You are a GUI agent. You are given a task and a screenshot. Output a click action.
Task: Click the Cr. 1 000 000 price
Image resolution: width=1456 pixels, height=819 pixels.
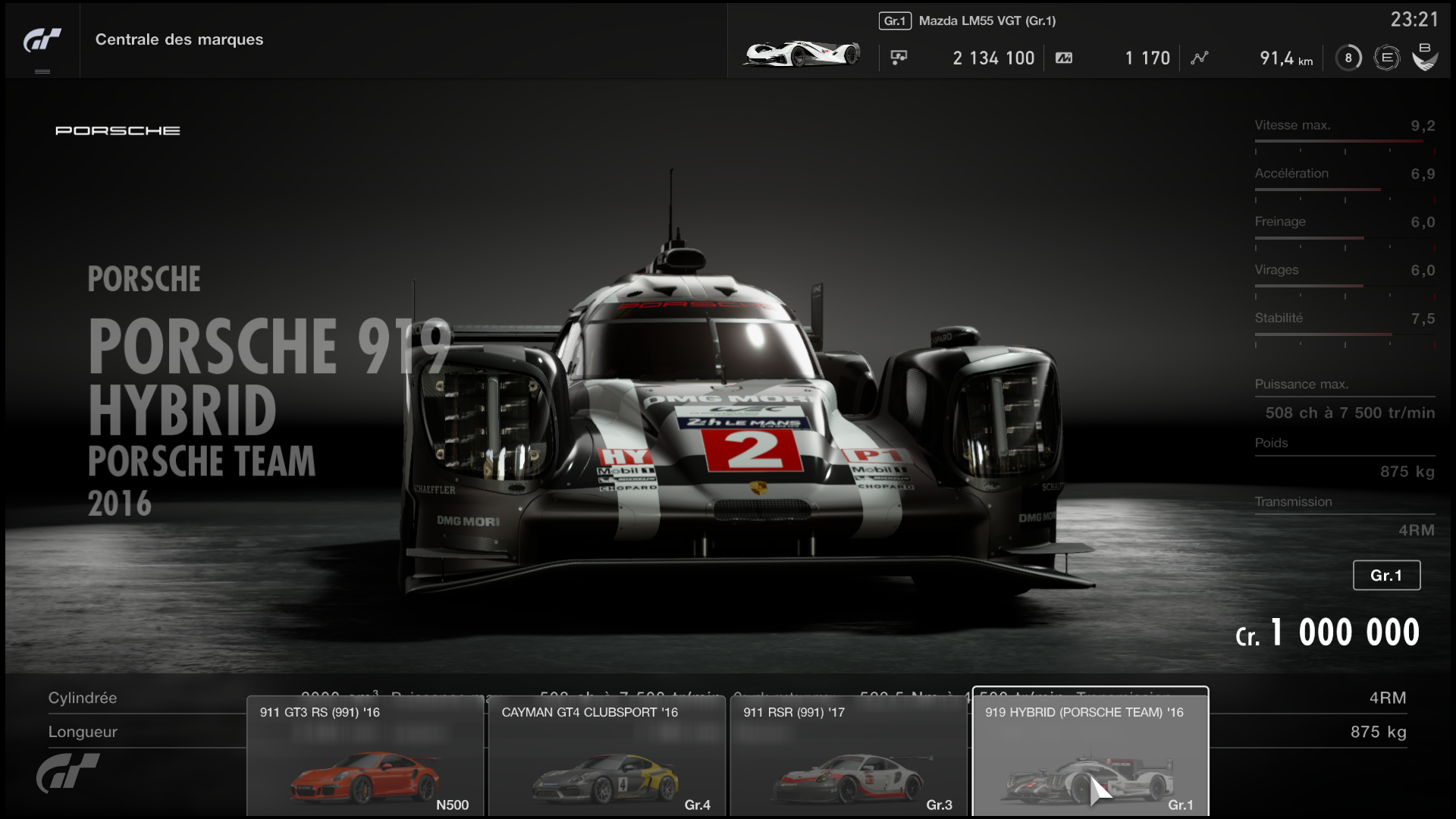pyautogui.click(x=1327, y=632)
